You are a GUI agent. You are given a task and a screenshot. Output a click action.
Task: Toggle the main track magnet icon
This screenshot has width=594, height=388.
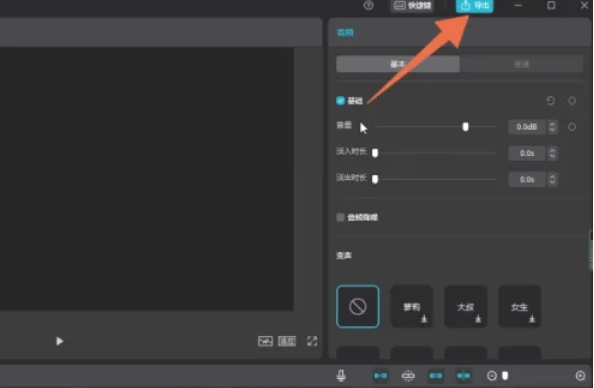click(x=380, y=375)
